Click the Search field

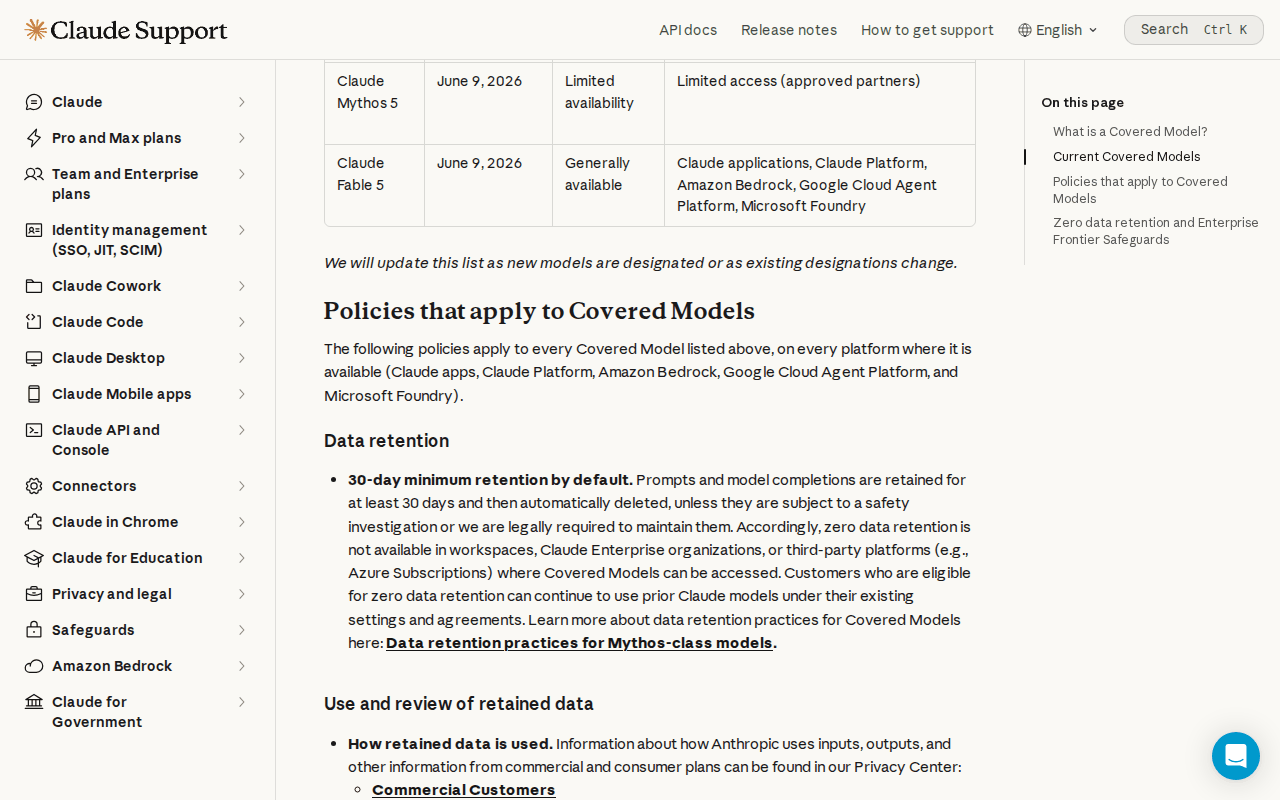point(1194,30)
